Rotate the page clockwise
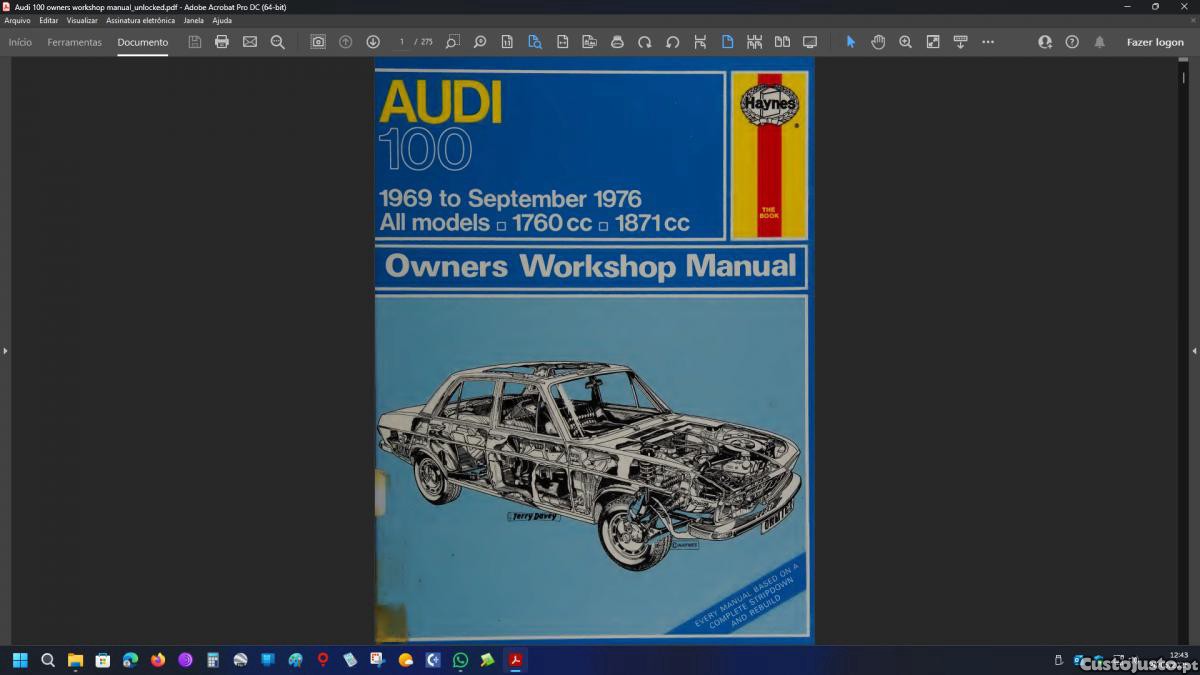1200x675 pixels. tap(645, 42)
